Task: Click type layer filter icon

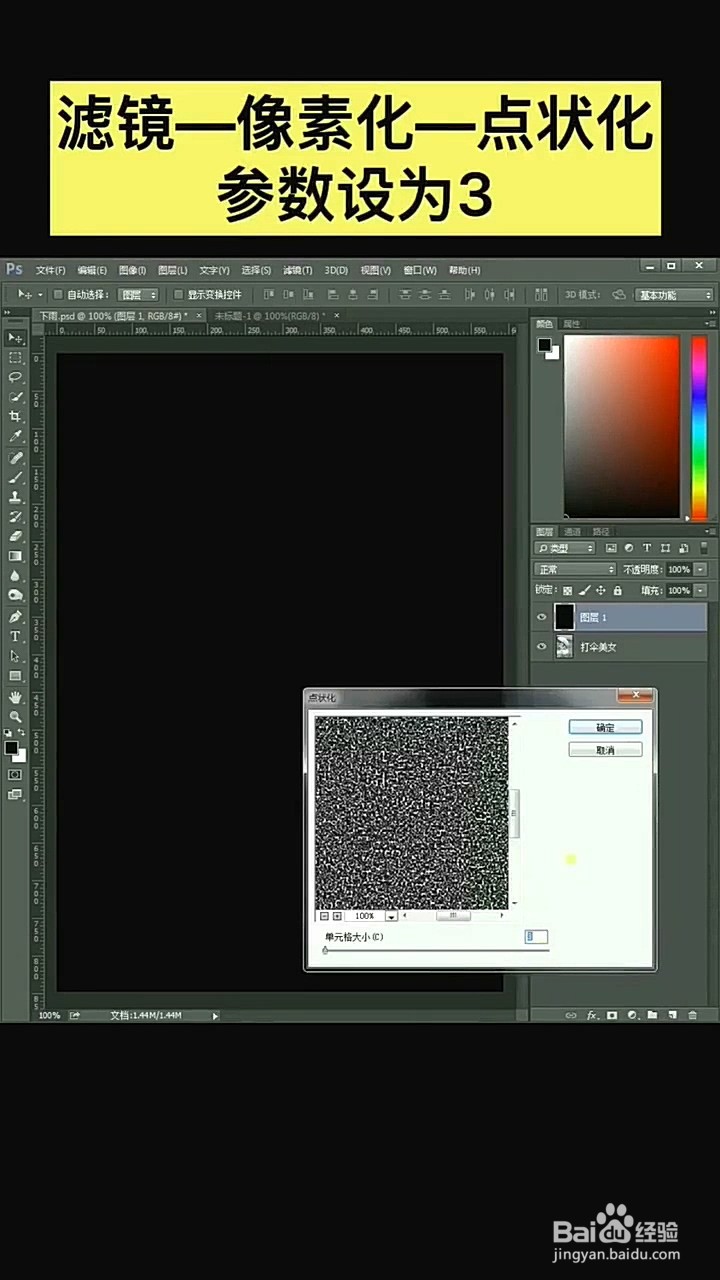Action: click(x=646, y=548)
